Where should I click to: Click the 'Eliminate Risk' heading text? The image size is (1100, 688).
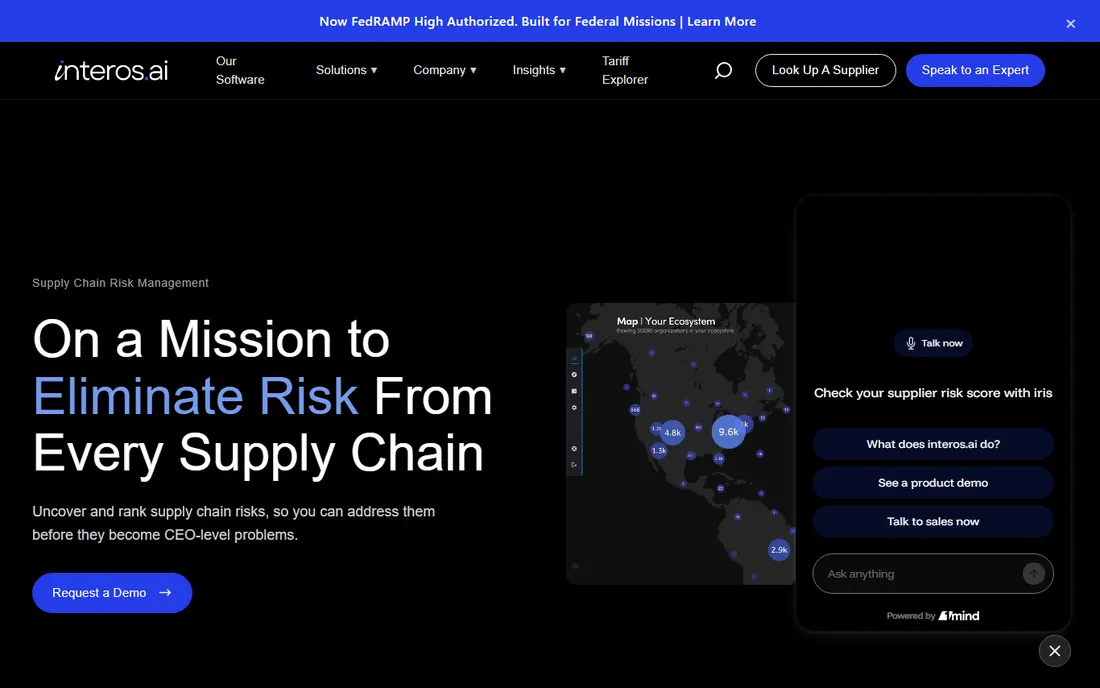pyautogui.click(x=196, y=396)
